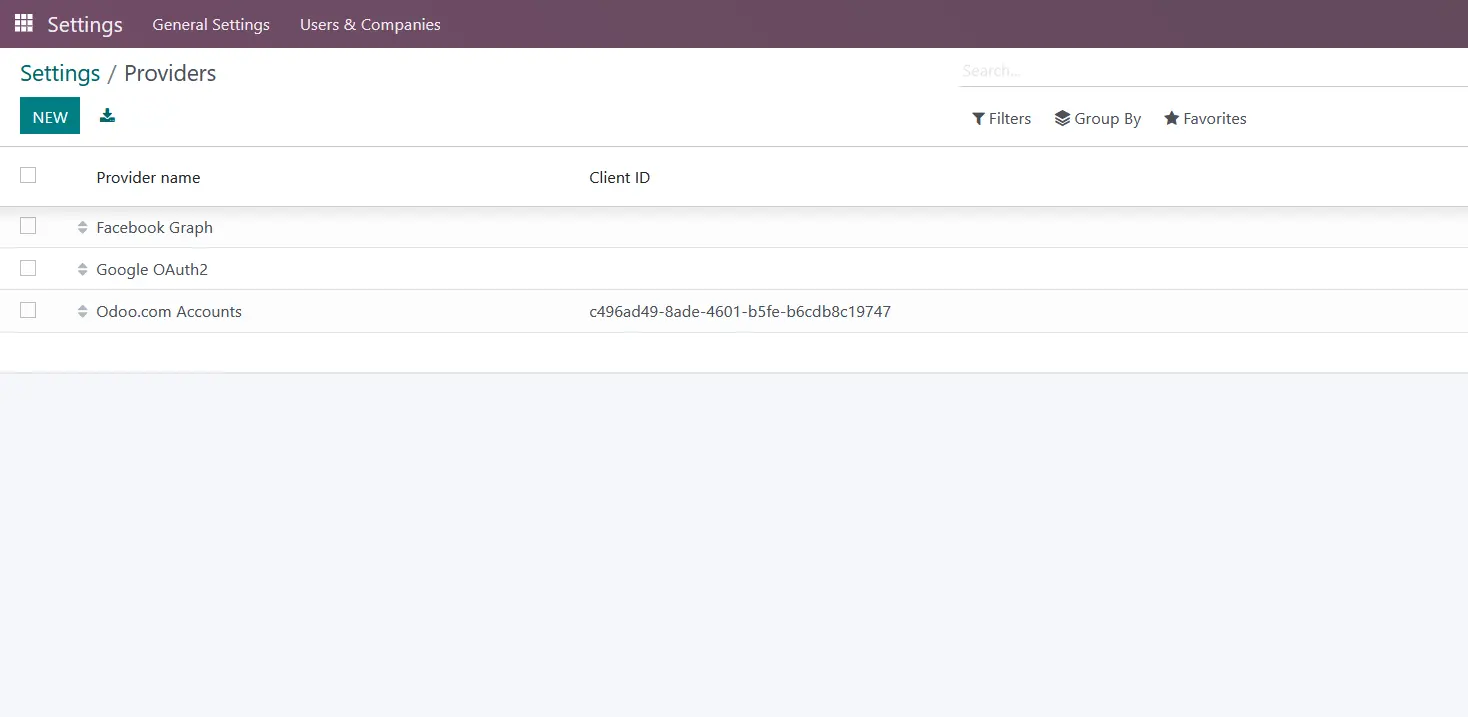
Task: Click the drag handle next to Google OAuth2
Action: click(x=82, y=269)
